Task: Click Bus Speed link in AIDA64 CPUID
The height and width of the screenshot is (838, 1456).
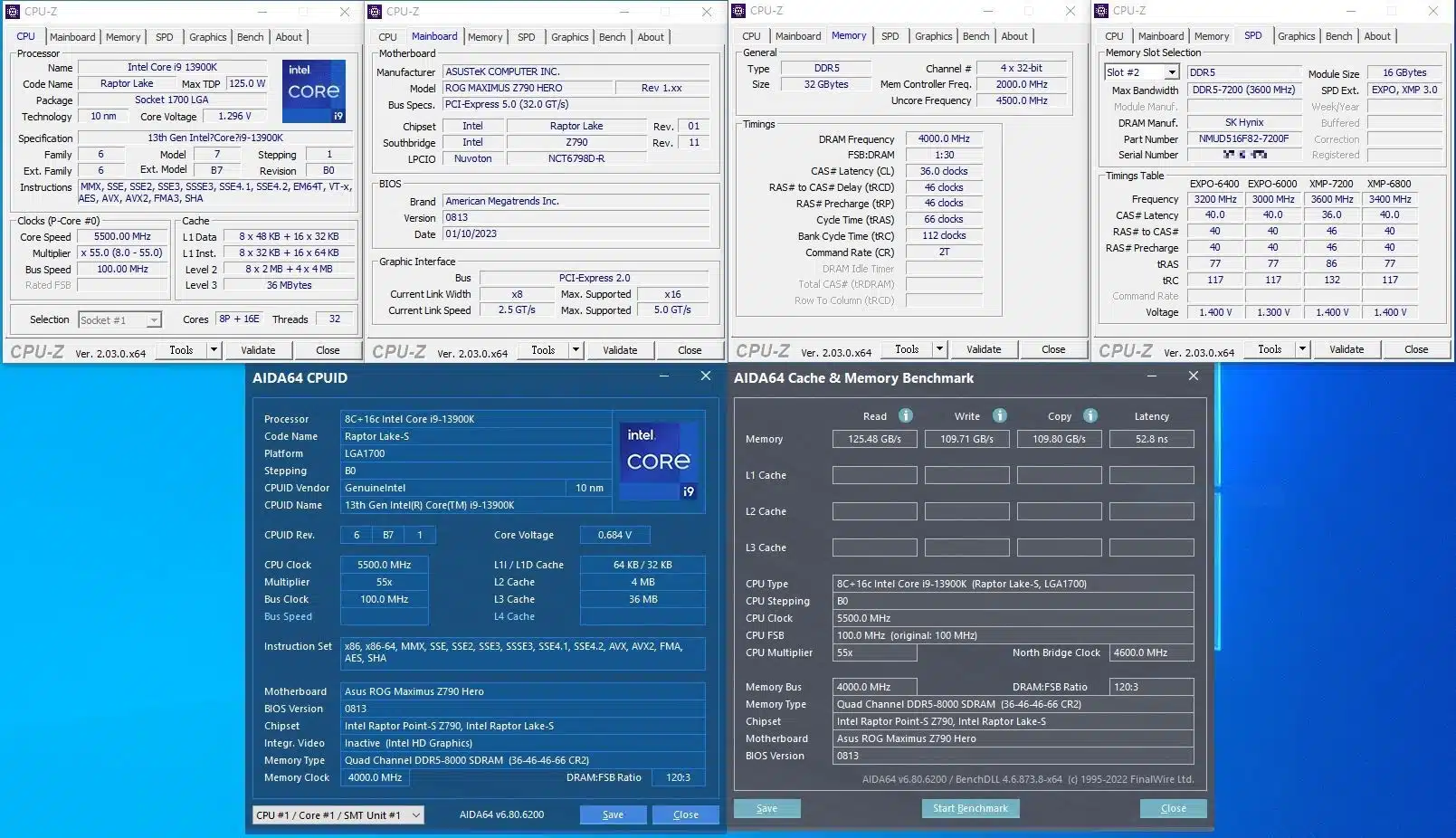Action: coord(288,616)
